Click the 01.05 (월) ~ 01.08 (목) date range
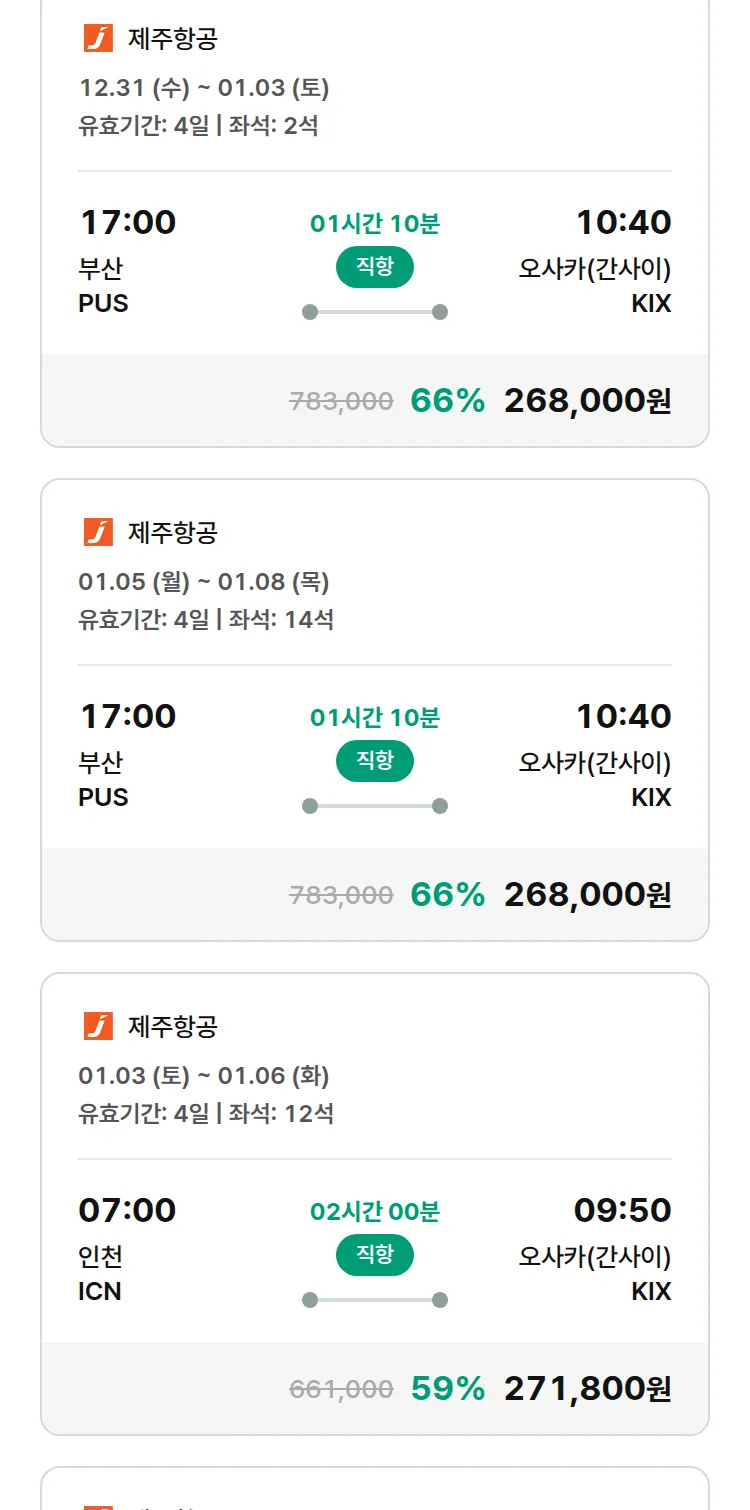 click(x=204, y=582)
